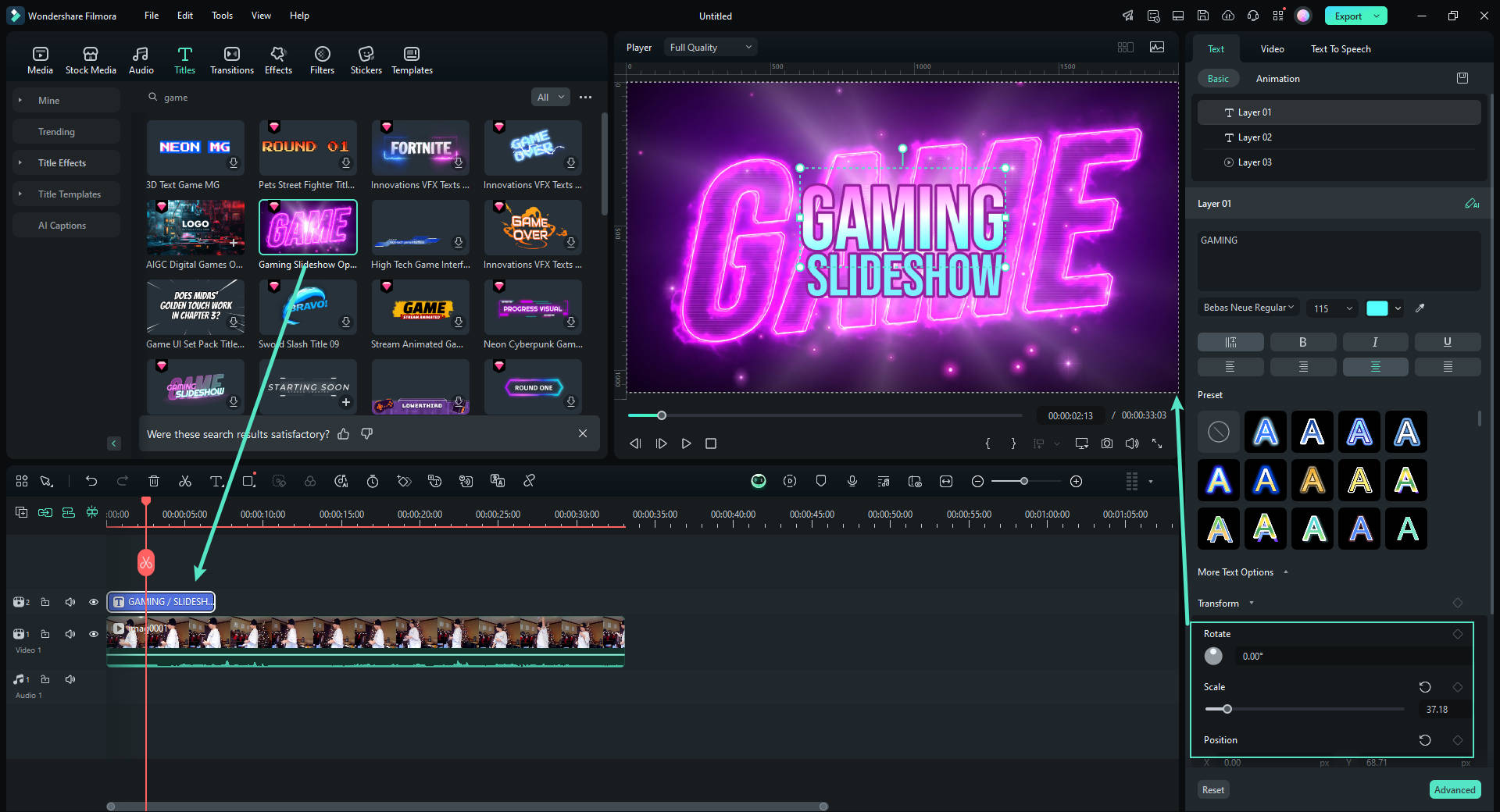Viewport: 1500px width, 812px height.
Task: Open the File menu
Action: [152, 16]
